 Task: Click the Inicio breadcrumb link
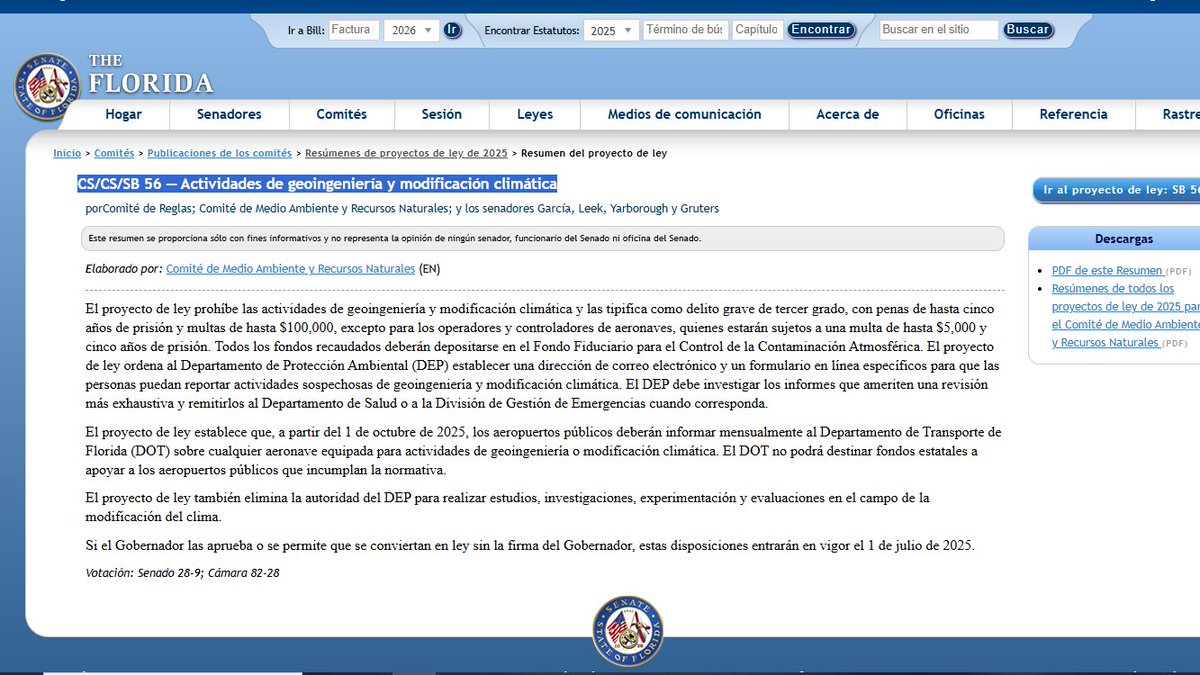click(x=67, y=153)
